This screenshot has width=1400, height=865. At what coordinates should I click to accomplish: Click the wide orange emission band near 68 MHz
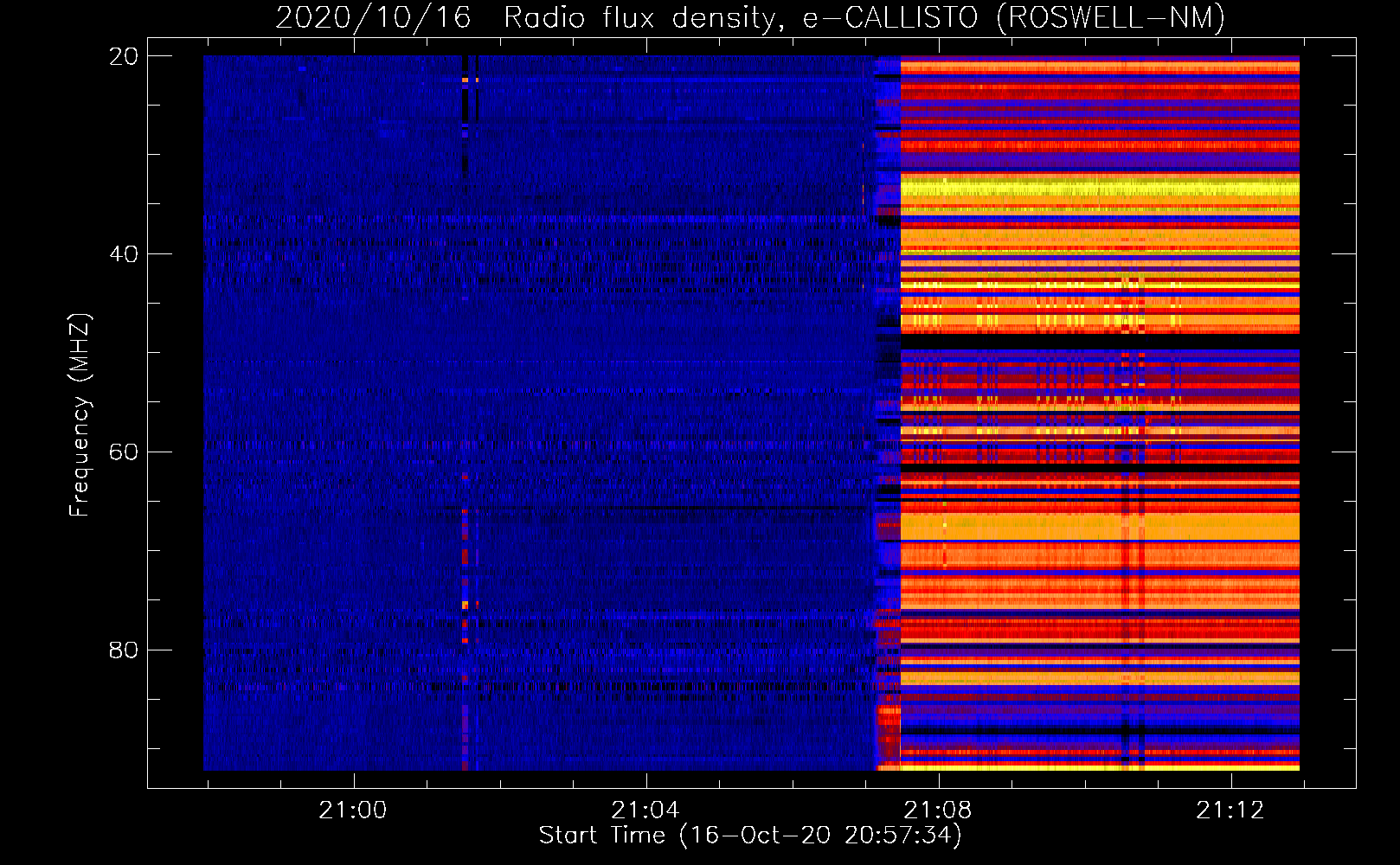[x=1100, y=526]
